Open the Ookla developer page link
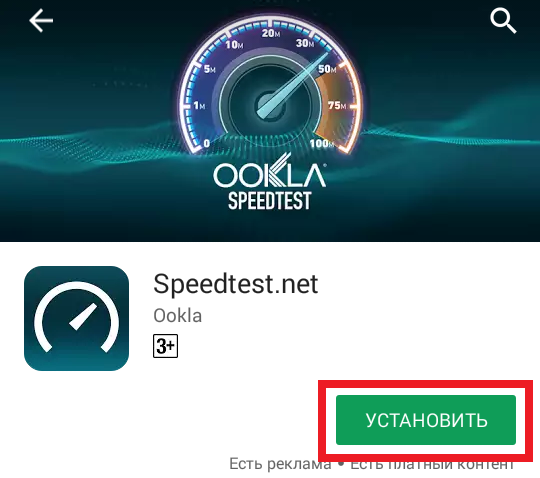 point(178,315)
